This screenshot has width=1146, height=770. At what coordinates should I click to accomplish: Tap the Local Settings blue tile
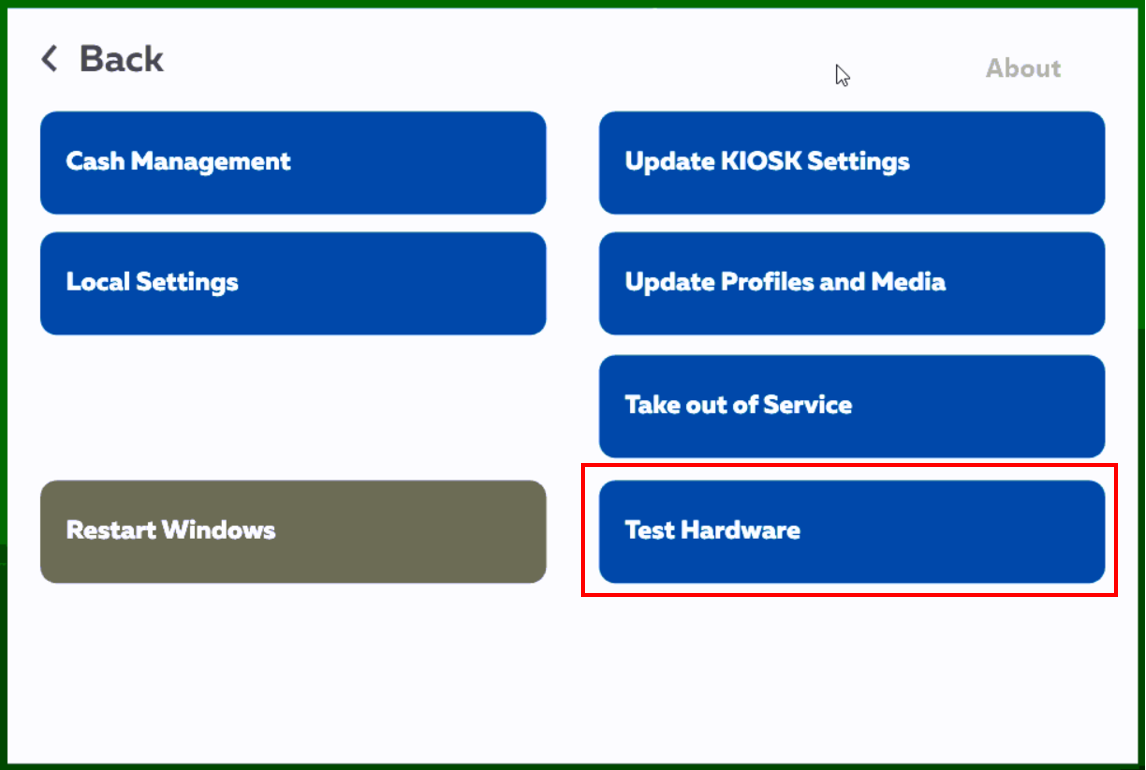pyautogui.click(x=293, y=283)
